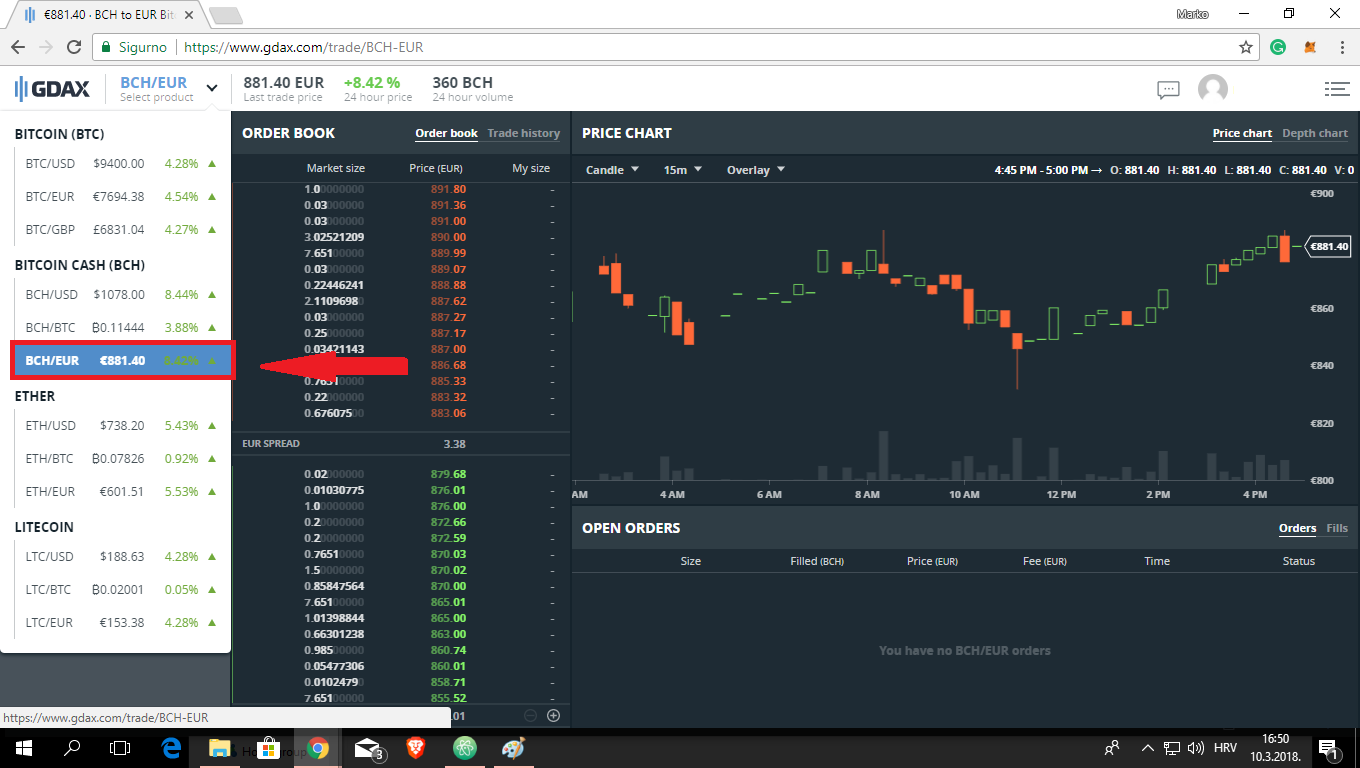The image size is (1360, 768).
Task: Select the Price chart tab
Action: click(x=1242, y=133)
